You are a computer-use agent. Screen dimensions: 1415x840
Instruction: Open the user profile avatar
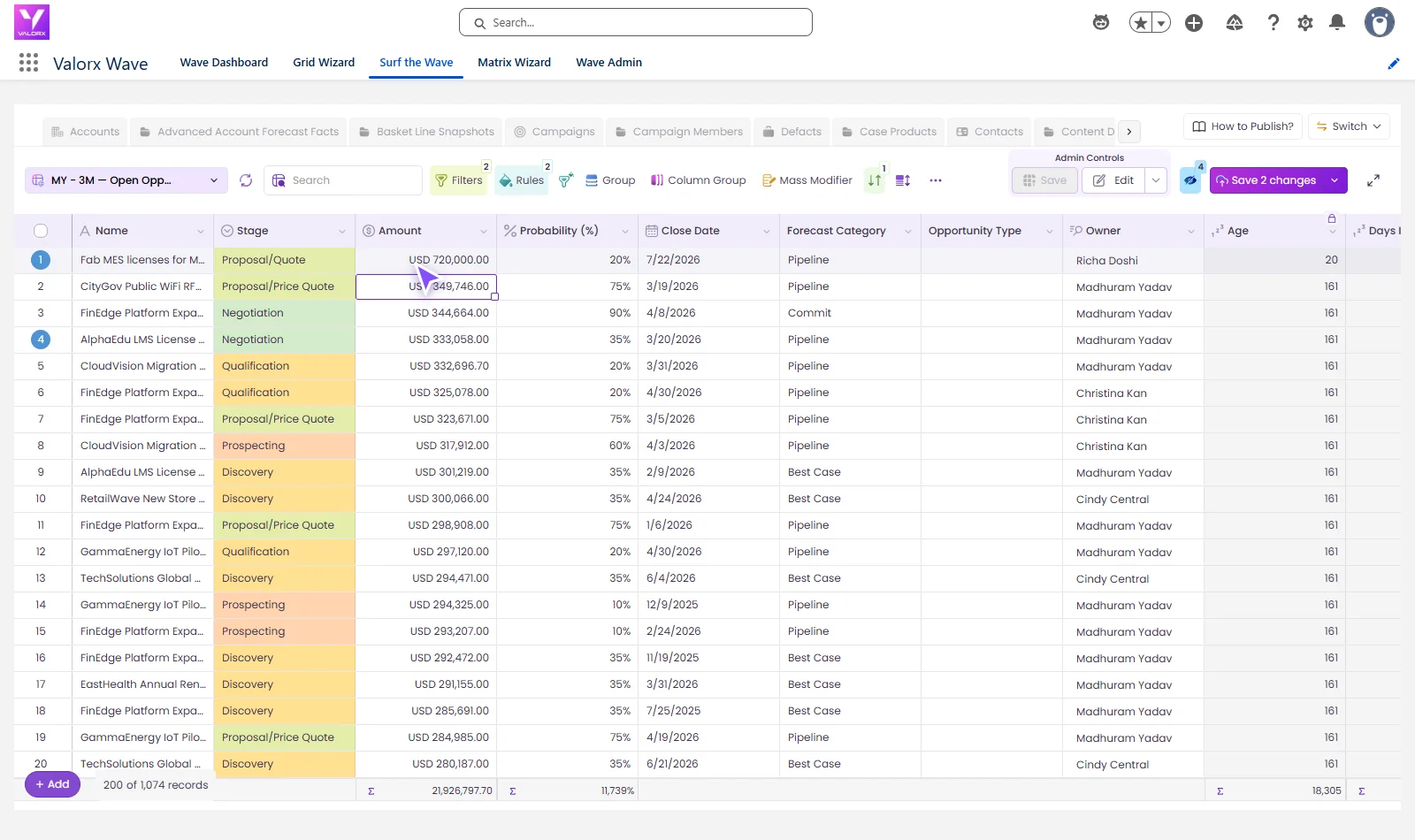point(1379,23)
